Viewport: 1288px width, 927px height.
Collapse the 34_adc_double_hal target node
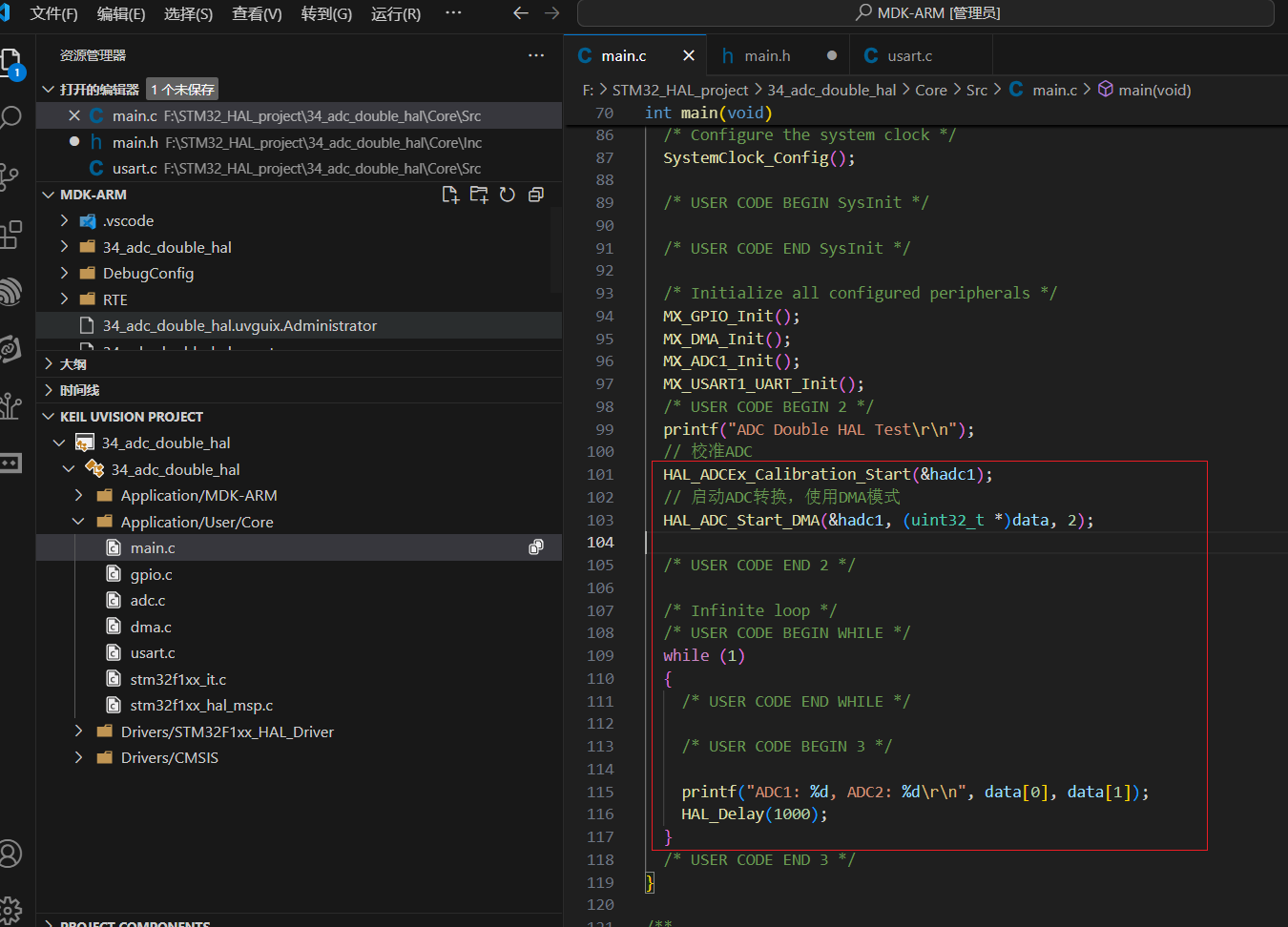[x=69, y=469]
